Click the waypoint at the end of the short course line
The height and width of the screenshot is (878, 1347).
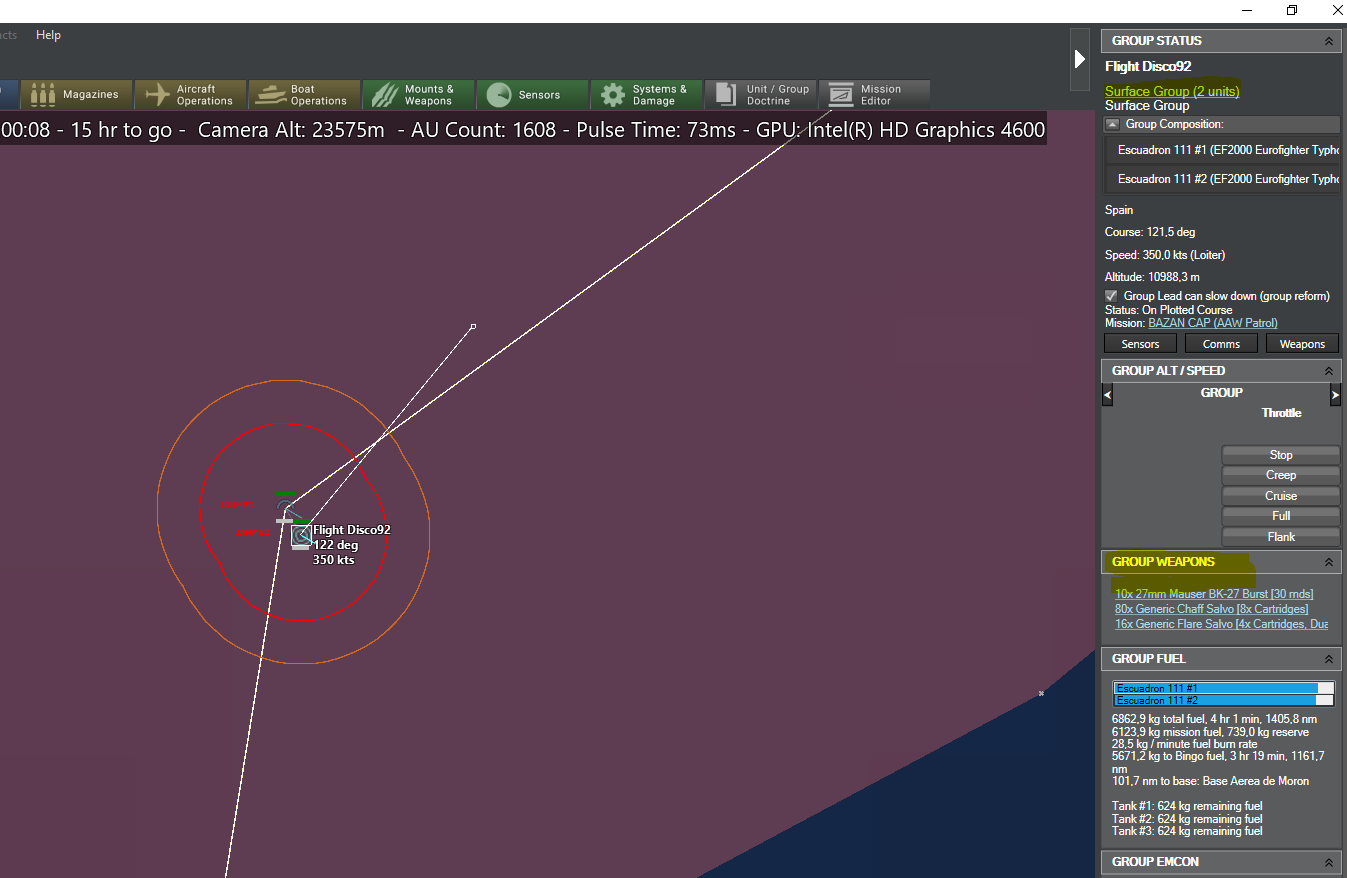click(473, 326)
